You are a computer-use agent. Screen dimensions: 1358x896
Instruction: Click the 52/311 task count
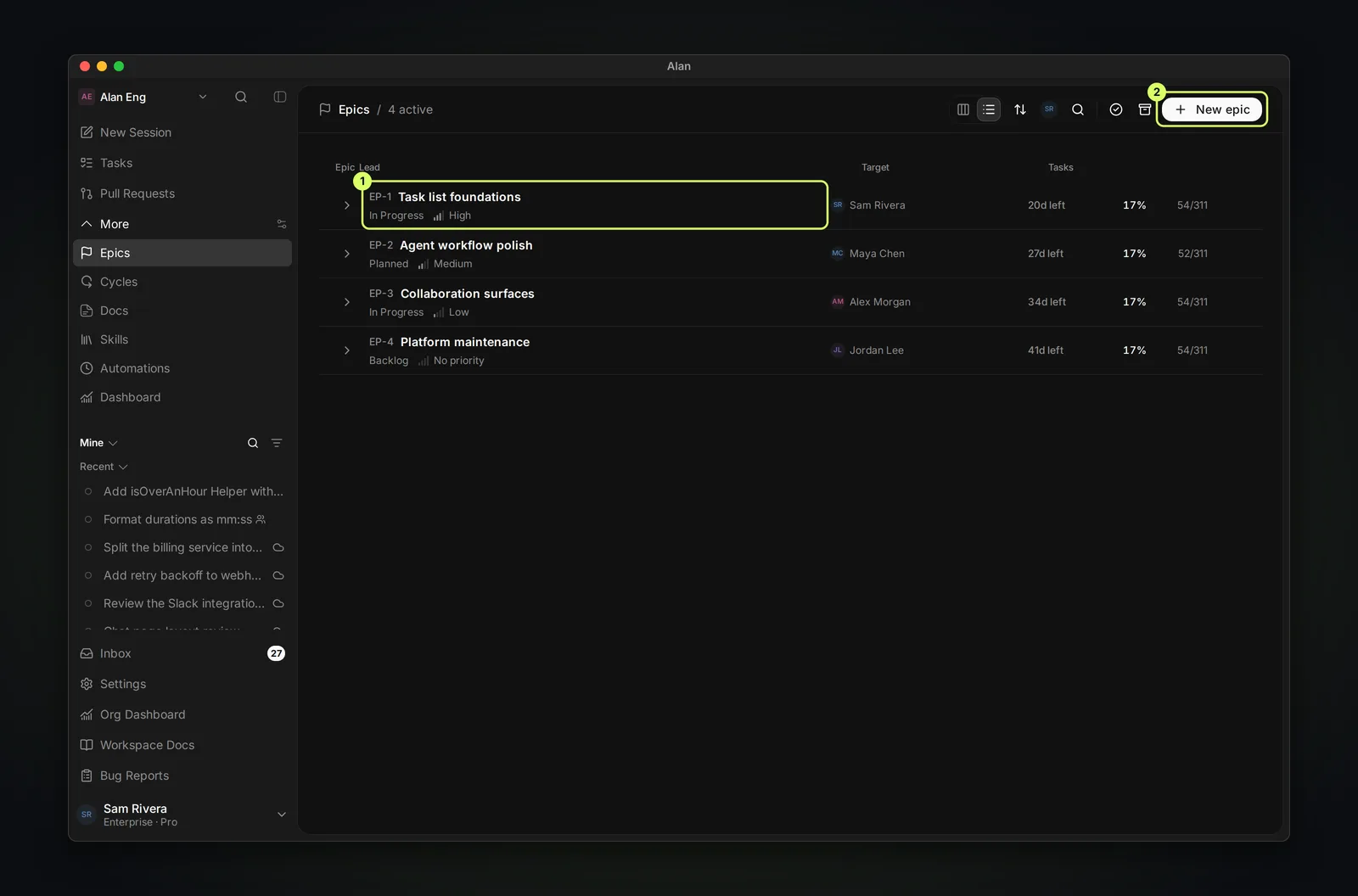pyautogui.click(x=1192, y=254)
